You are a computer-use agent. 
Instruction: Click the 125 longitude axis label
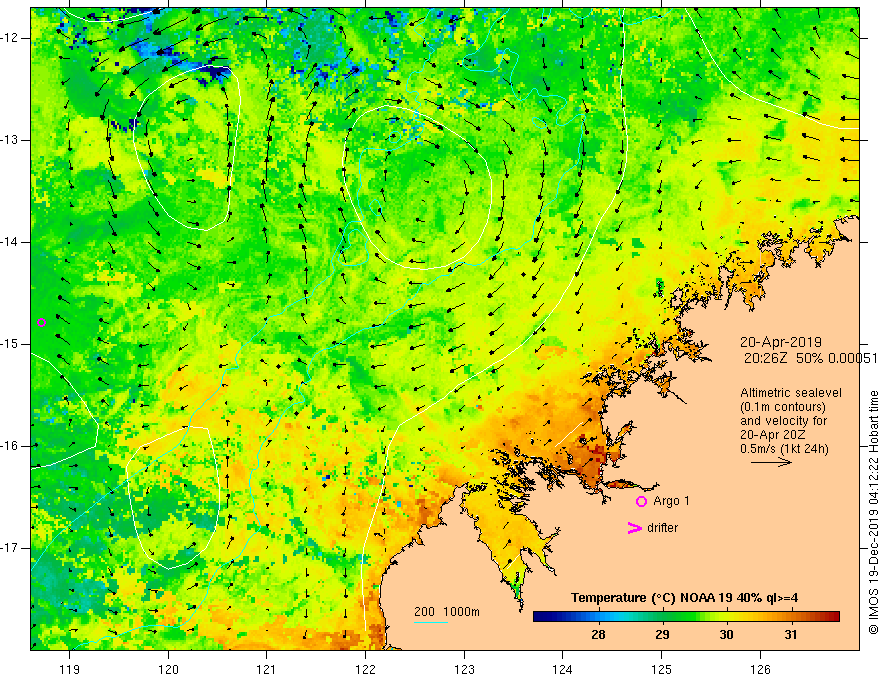click(662, 669)
